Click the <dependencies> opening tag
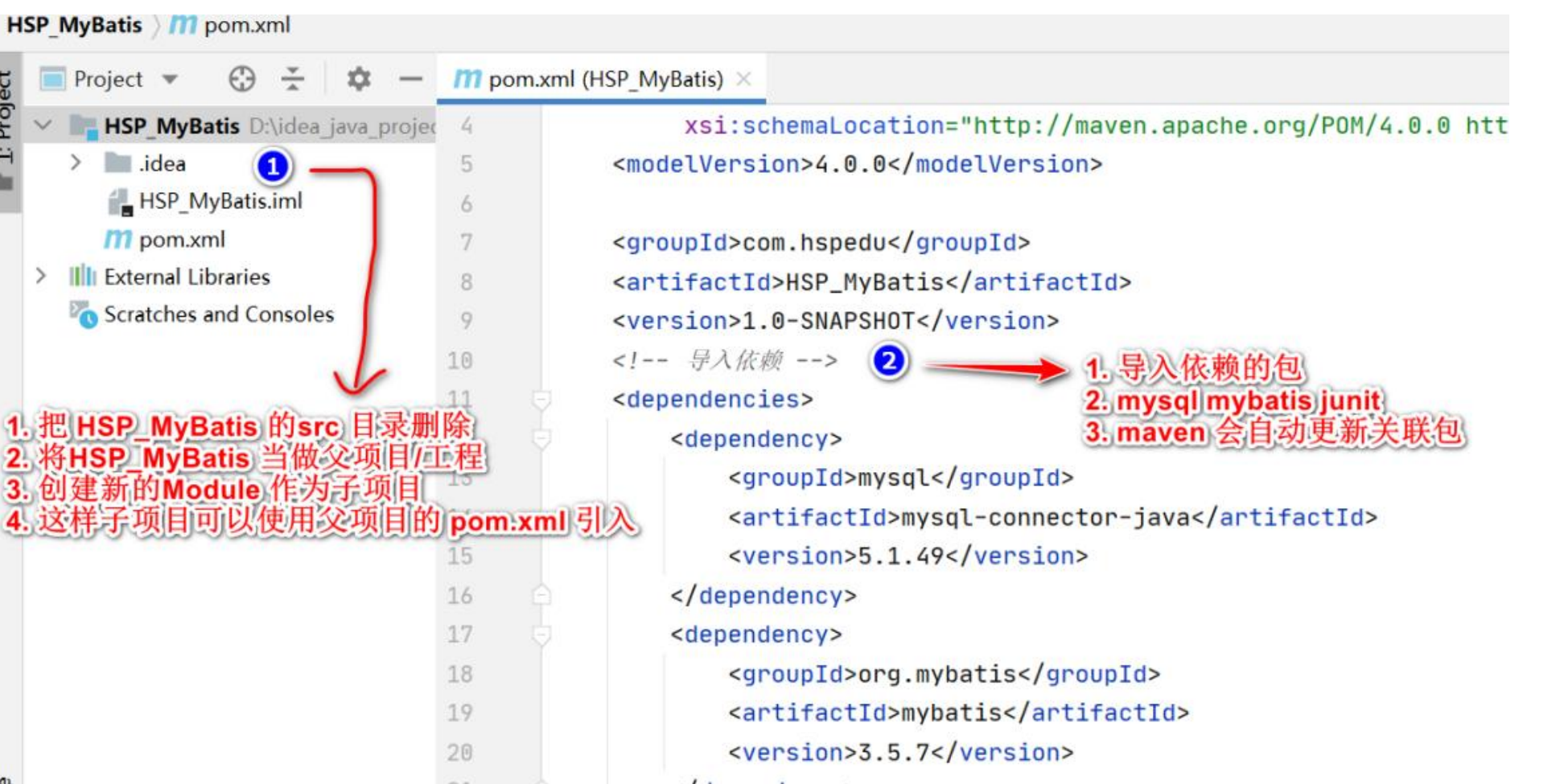 712,399
